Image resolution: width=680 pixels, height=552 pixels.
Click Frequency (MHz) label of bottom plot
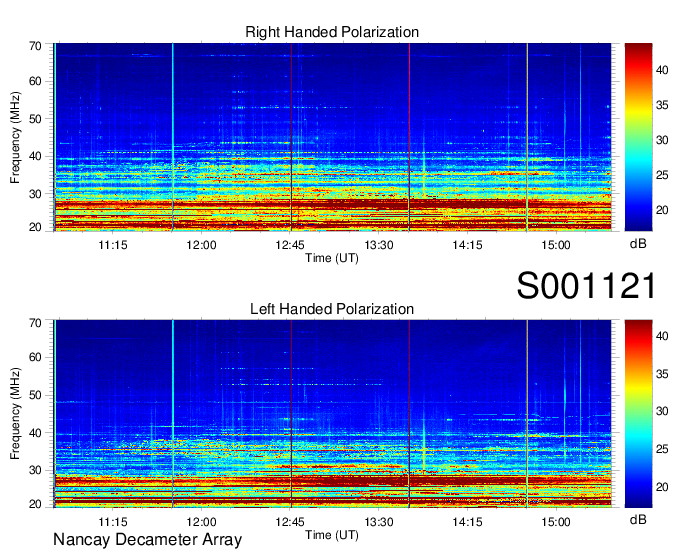point(15,414)
